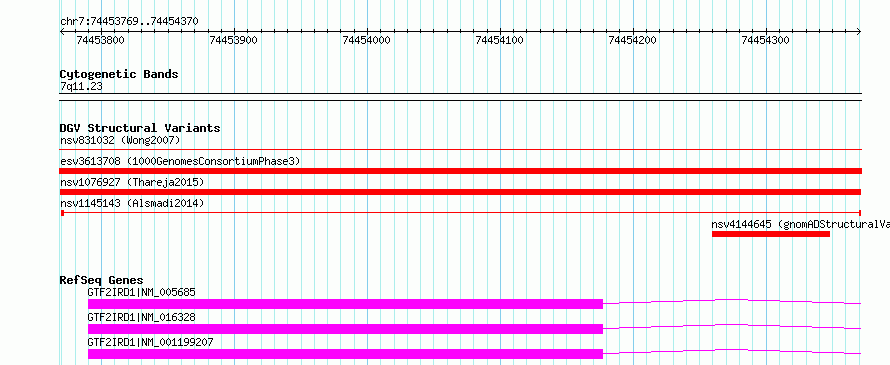The height and width of the screenshot is (365, 890).
Task: Open variant nsv4144645 gnomAD label
Action: pyautogui.click(x=800, y=224)
